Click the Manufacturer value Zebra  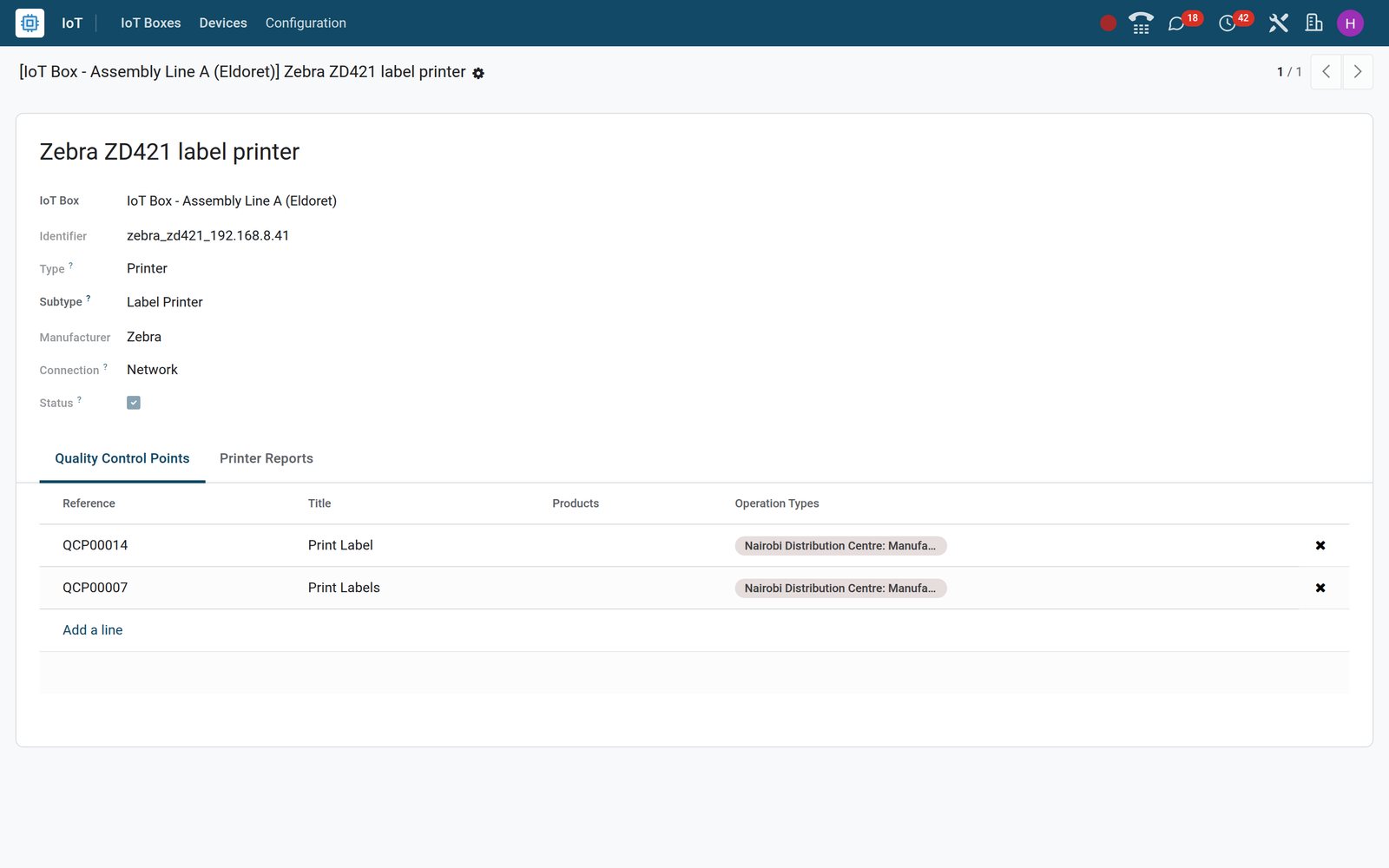pos(144,337)
